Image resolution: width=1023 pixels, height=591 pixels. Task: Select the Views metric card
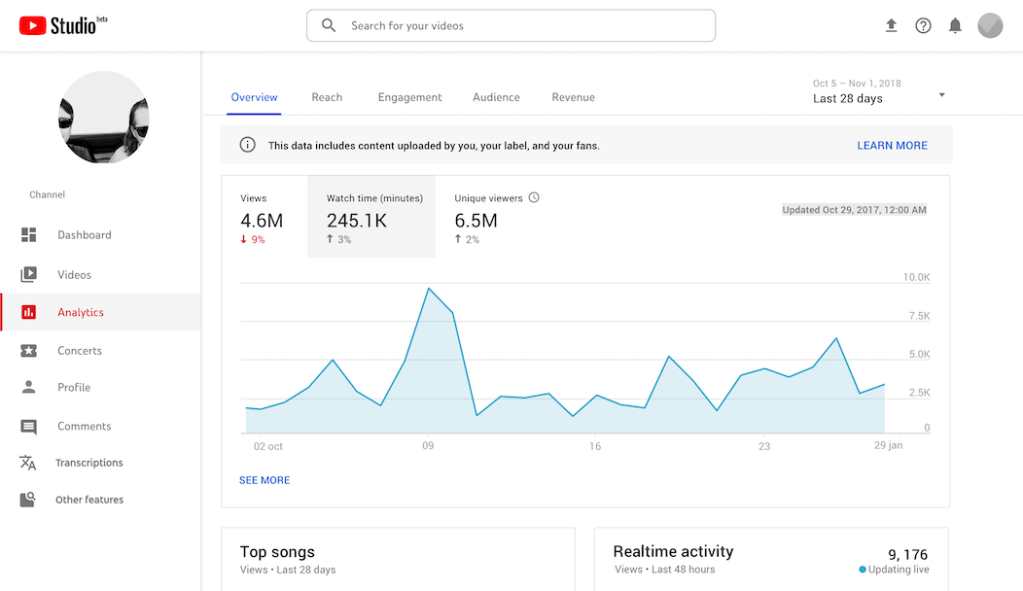point(263,217)
